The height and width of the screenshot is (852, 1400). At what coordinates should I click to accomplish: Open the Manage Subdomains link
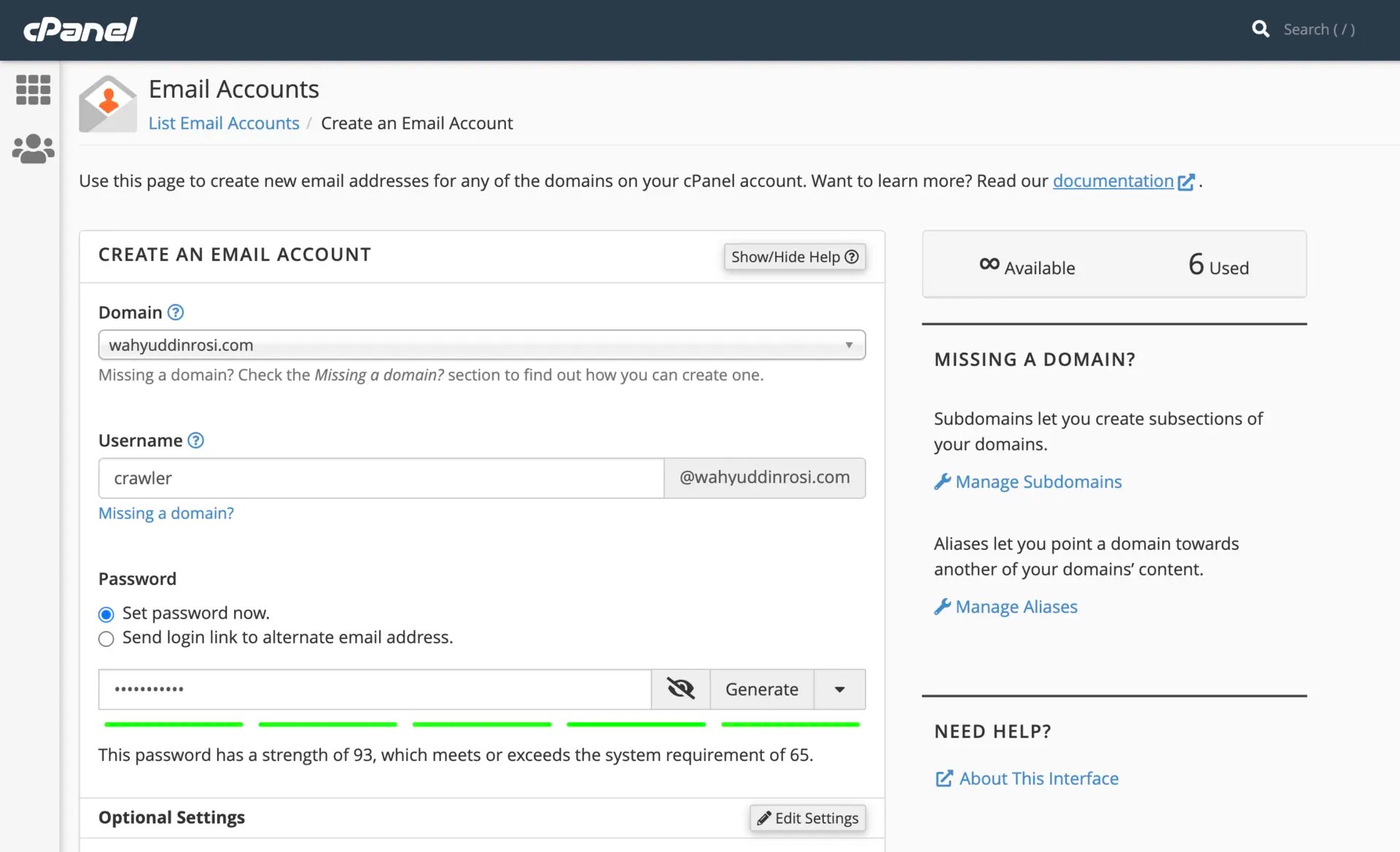[1038, 482]
